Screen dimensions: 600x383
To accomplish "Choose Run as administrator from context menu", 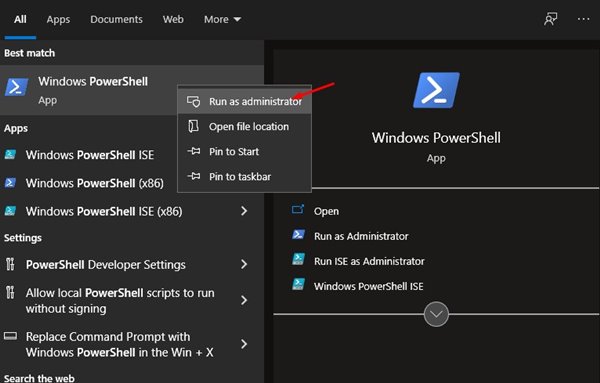I will [245, 101].
